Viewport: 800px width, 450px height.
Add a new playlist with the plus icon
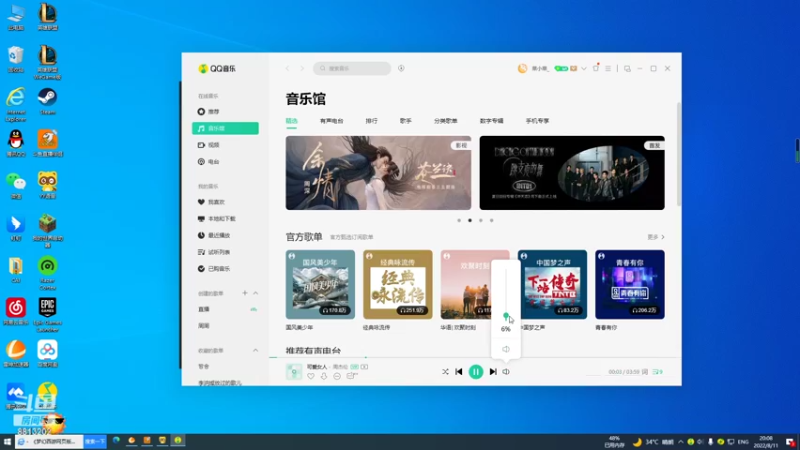(245, 293)
